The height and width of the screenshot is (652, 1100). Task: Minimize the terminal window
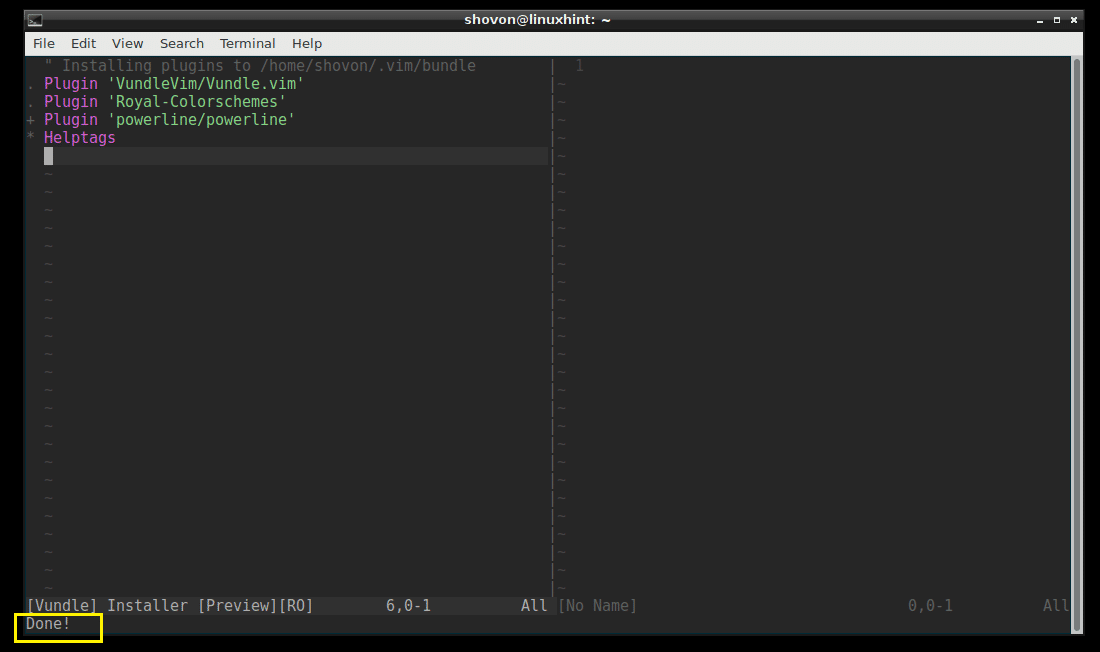click(x=1040, y=20)
